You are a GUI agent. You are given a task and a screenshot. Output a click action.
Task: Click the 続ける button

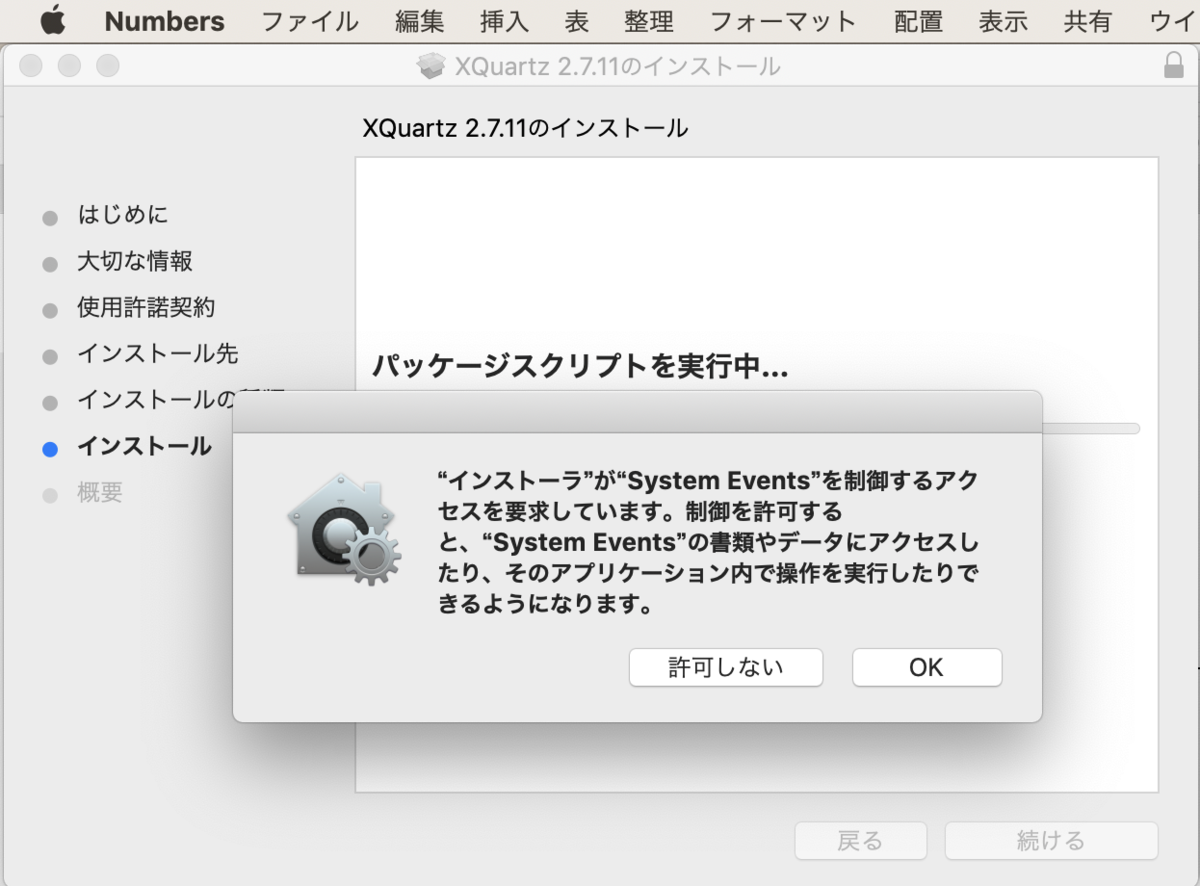click(x=1051, y=841)
